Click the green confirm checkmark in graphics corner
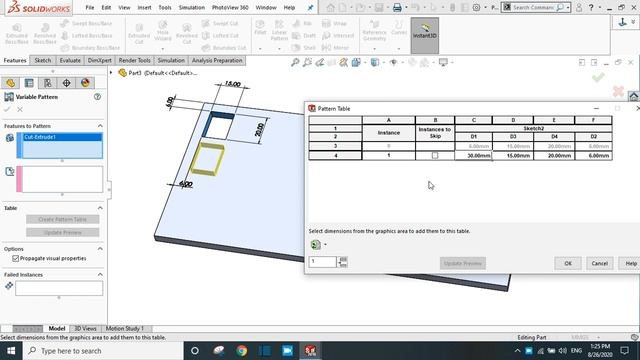Viewport: 640px width, 360px height. point(598,77)
